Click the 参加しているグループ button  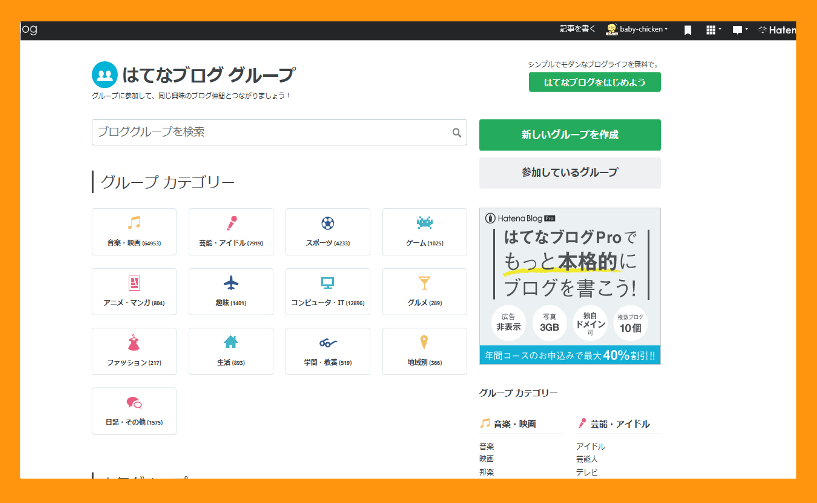(x=570, y=173)
